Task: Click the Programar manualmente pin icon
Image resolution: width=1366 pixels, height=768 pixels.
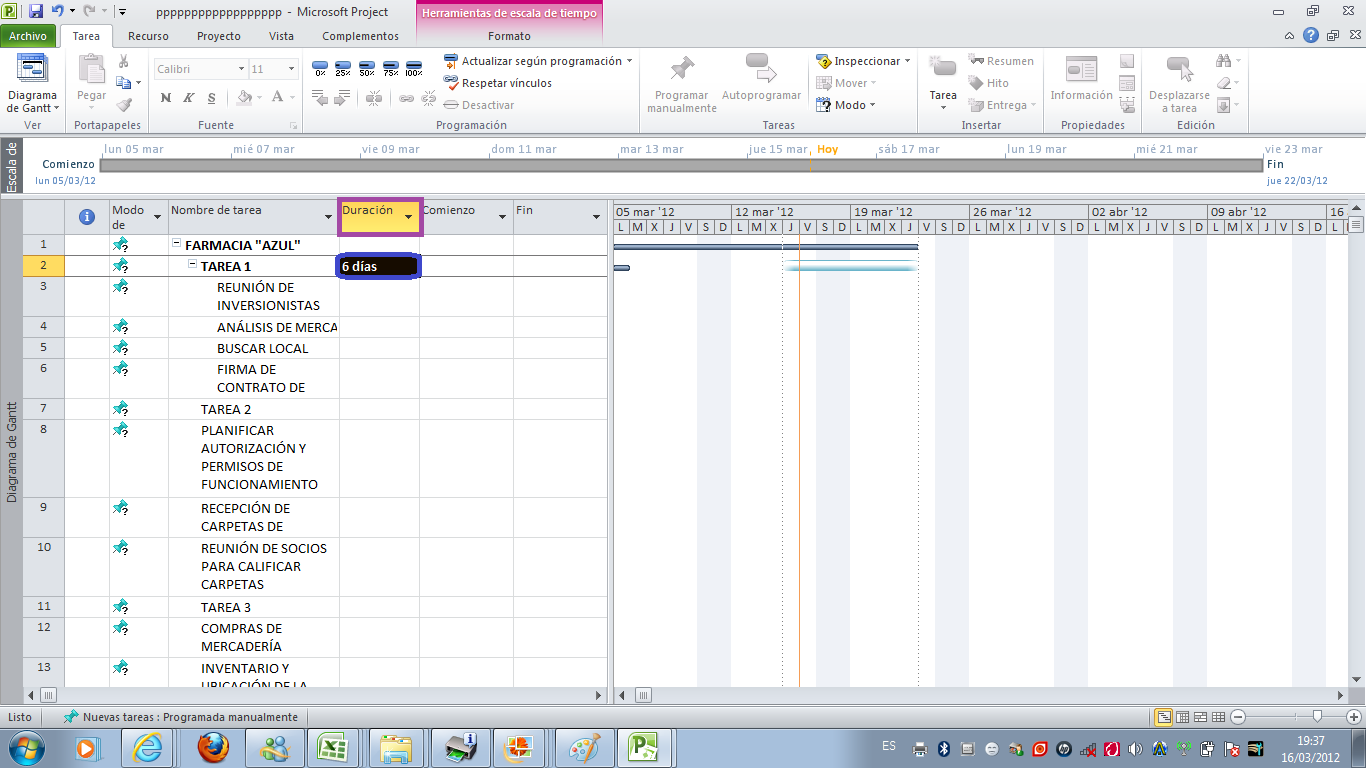Action: (682, 69)
